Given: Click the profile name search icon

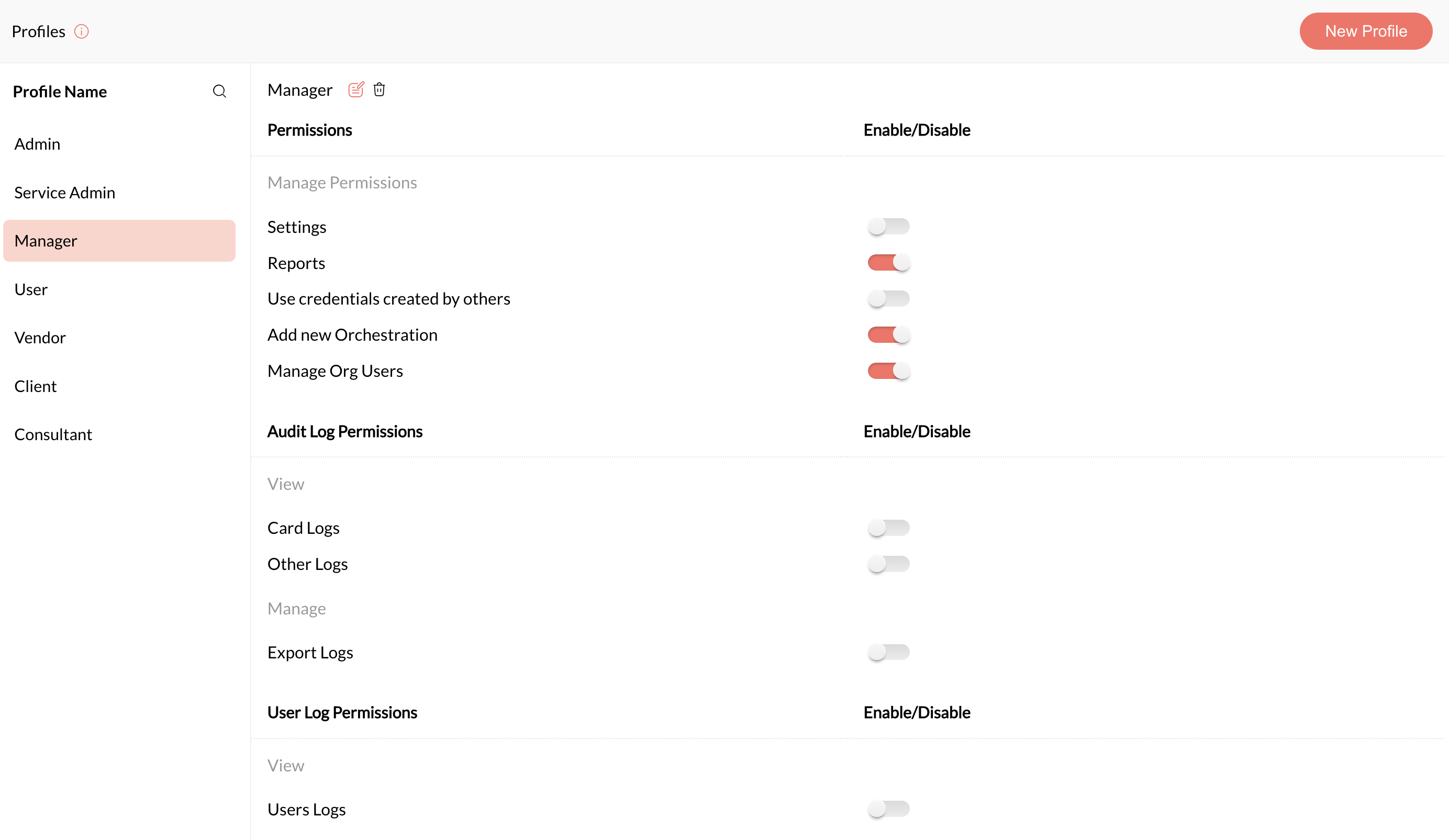Looking at the screenshot, I should 219,92.
